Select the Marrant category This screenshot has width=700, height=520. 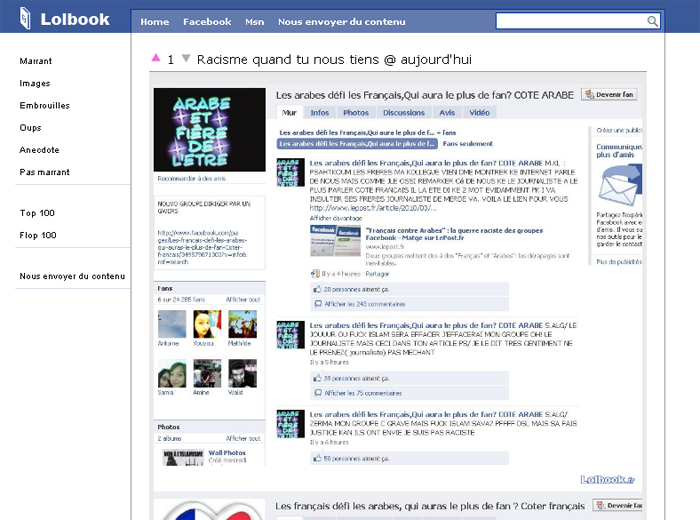point(36,61)
